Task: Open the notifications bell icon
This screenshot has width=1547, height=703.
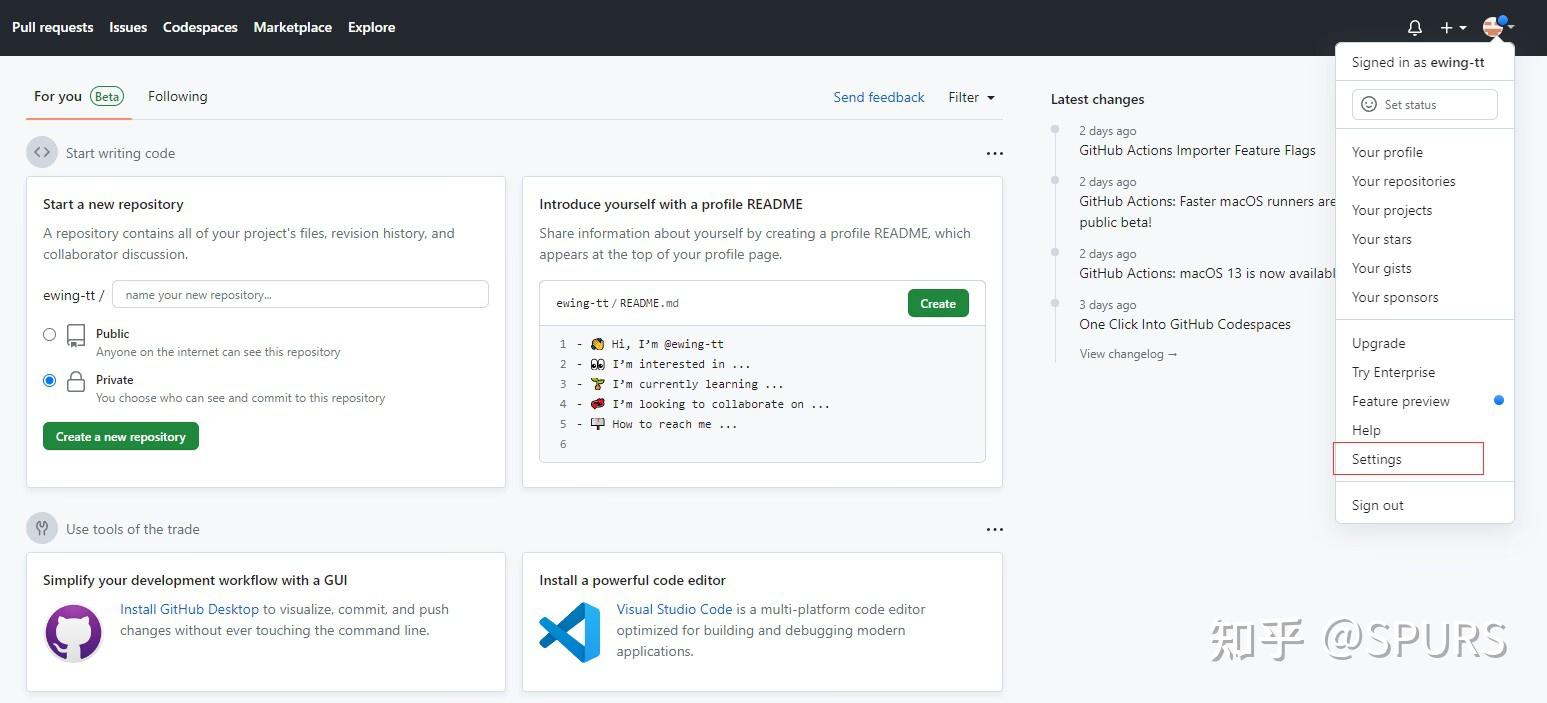Action: coord(1414,28)
